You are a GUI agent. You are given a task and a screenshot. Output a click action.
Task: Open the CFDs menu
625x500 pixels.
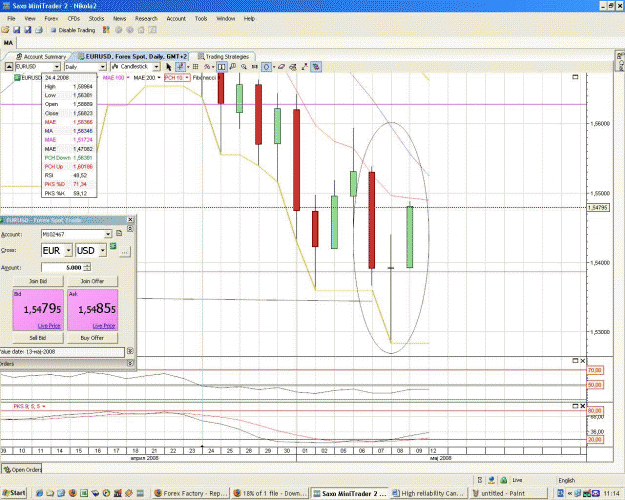pyautogui.click(x=74, y=18)
